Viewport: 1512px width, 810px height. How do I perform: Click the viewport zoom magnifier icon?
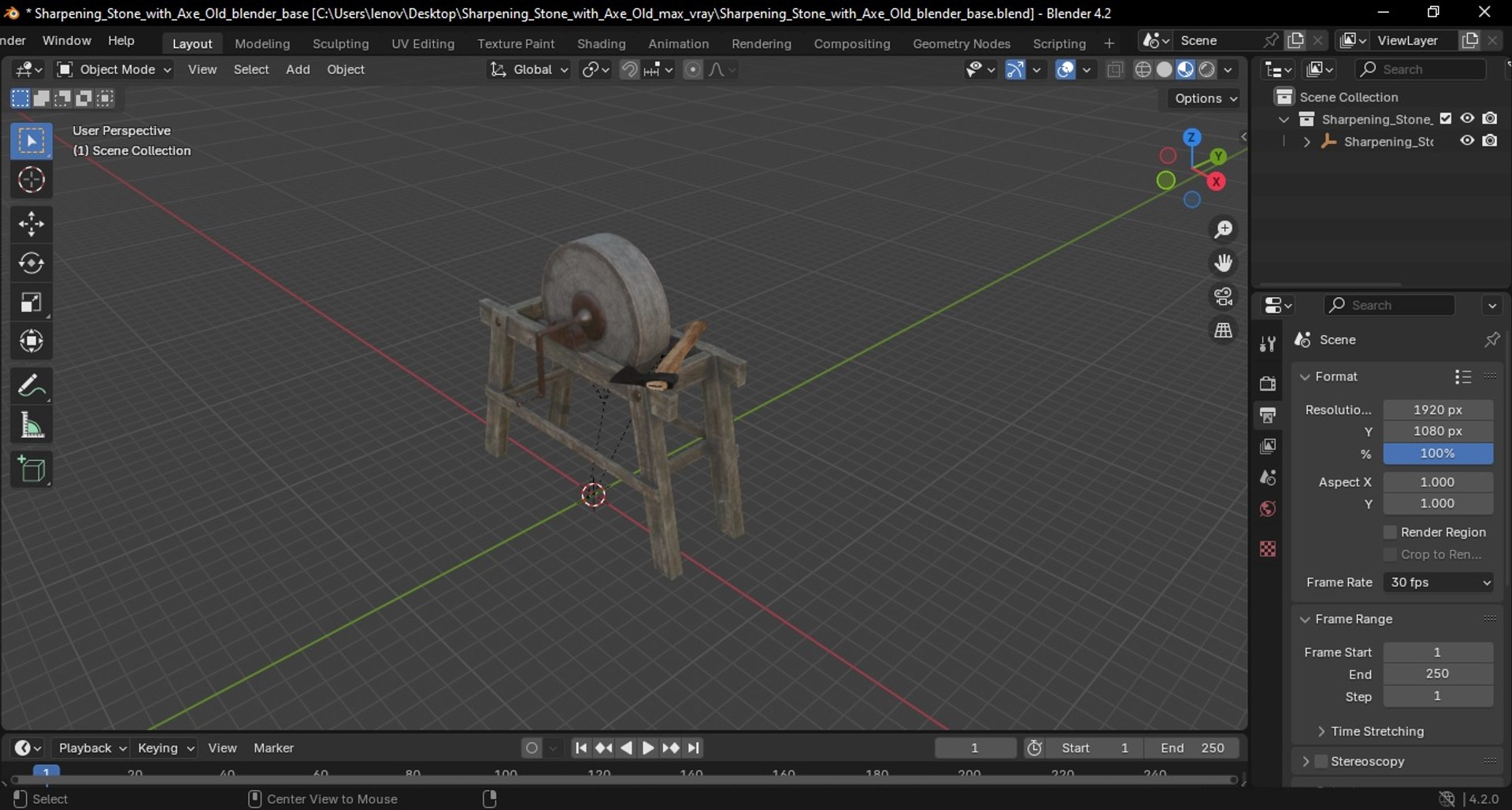coord(1223,229)
